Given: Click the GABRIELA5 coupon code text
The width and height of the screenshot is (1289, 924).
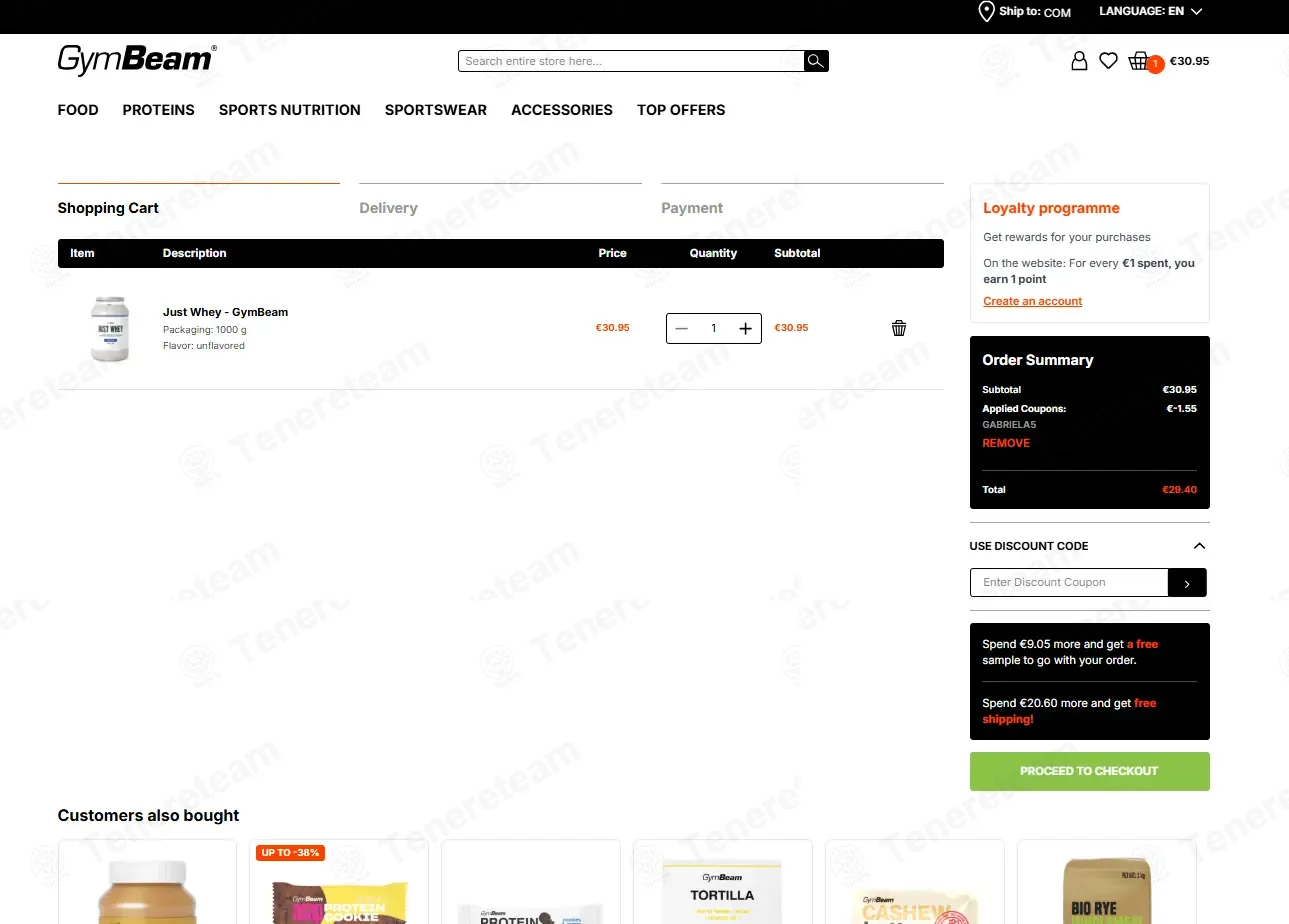Looking at the screenshot, I should pyautogui.click(x=1009, y=425).
